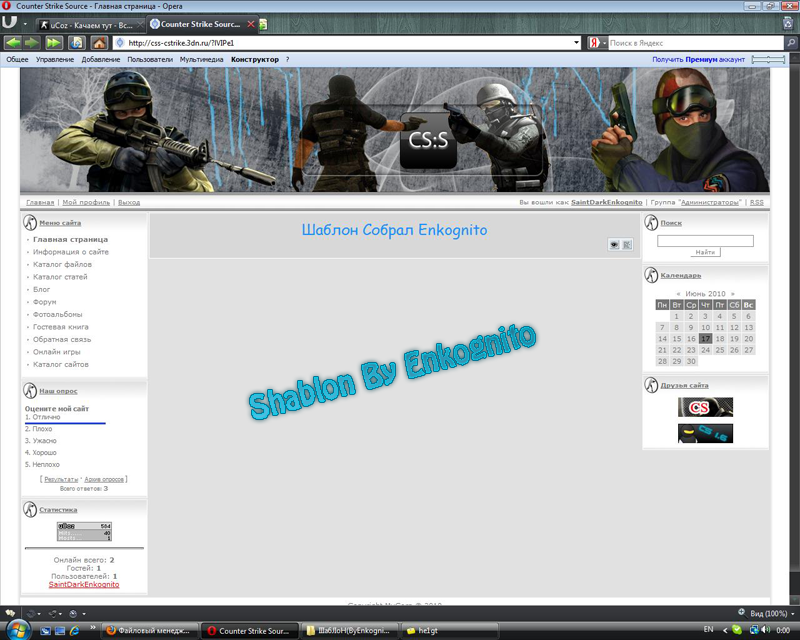Go forward with the green right arrow
Viewport: 800px width, 640px height.
32,43
